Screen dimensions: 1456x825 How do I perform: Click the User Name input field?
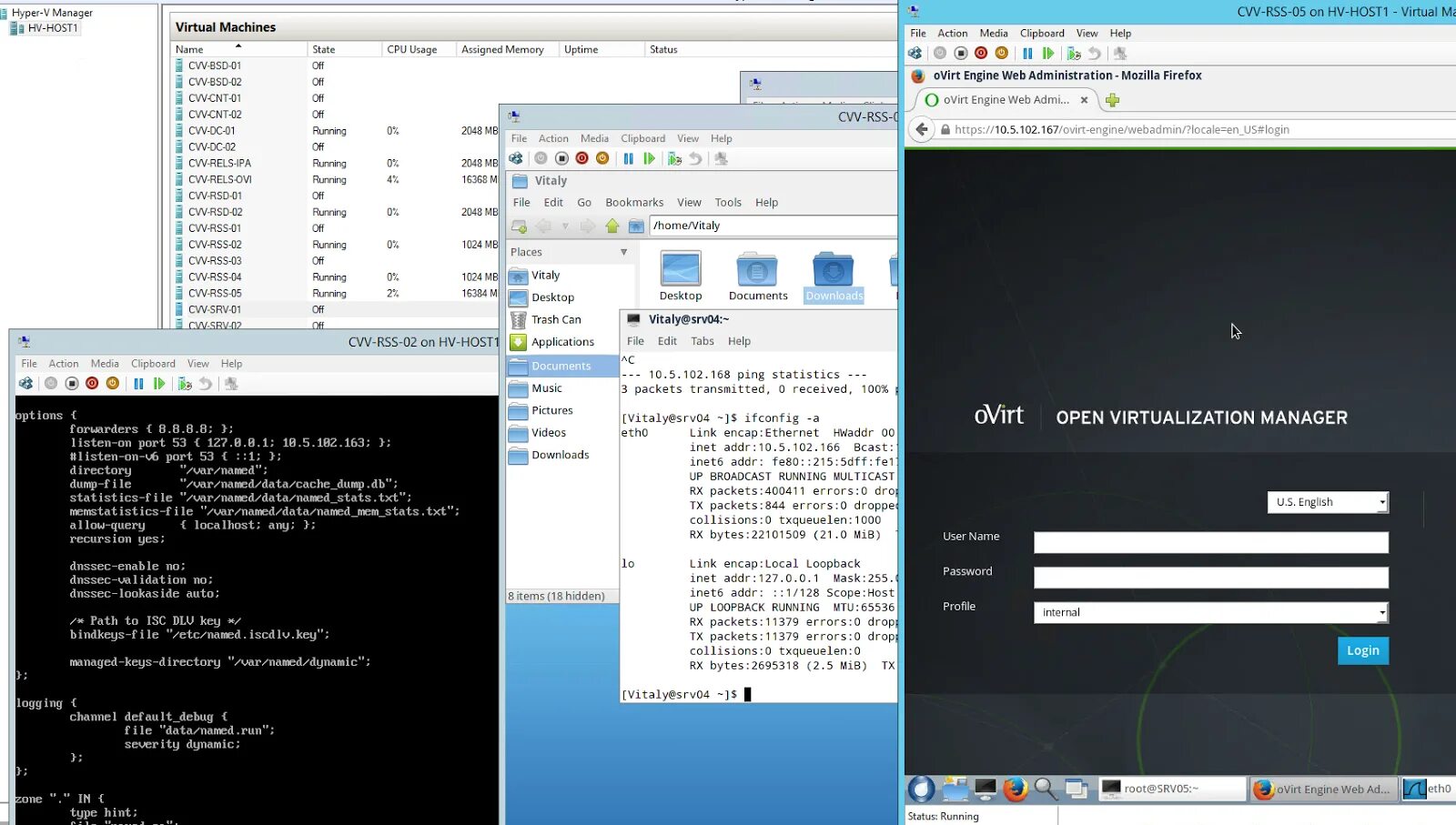click(1211, 543)
